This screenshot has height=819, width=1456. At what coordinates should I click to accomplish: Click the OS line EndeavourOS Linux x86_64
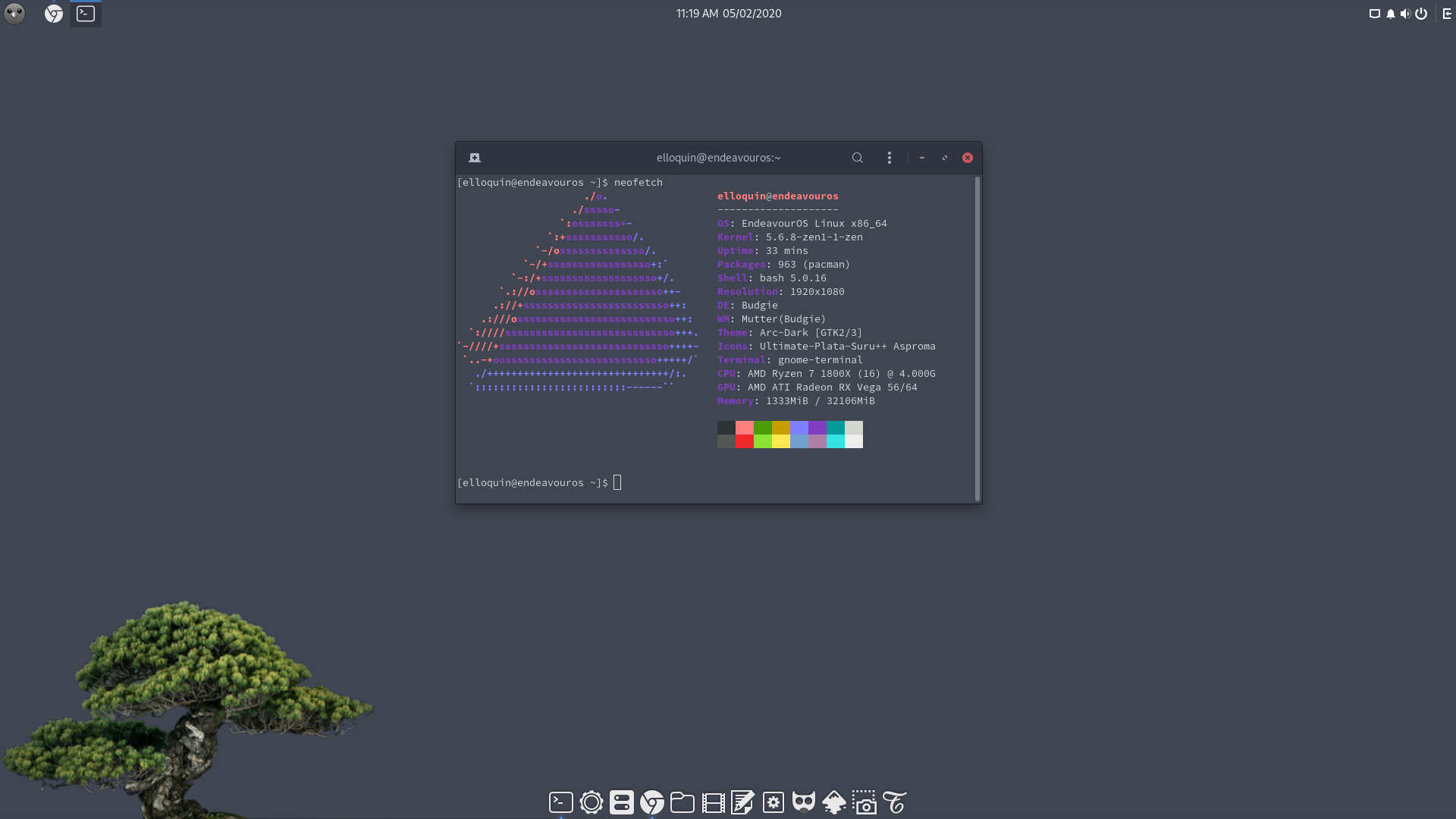coord(802,223)
